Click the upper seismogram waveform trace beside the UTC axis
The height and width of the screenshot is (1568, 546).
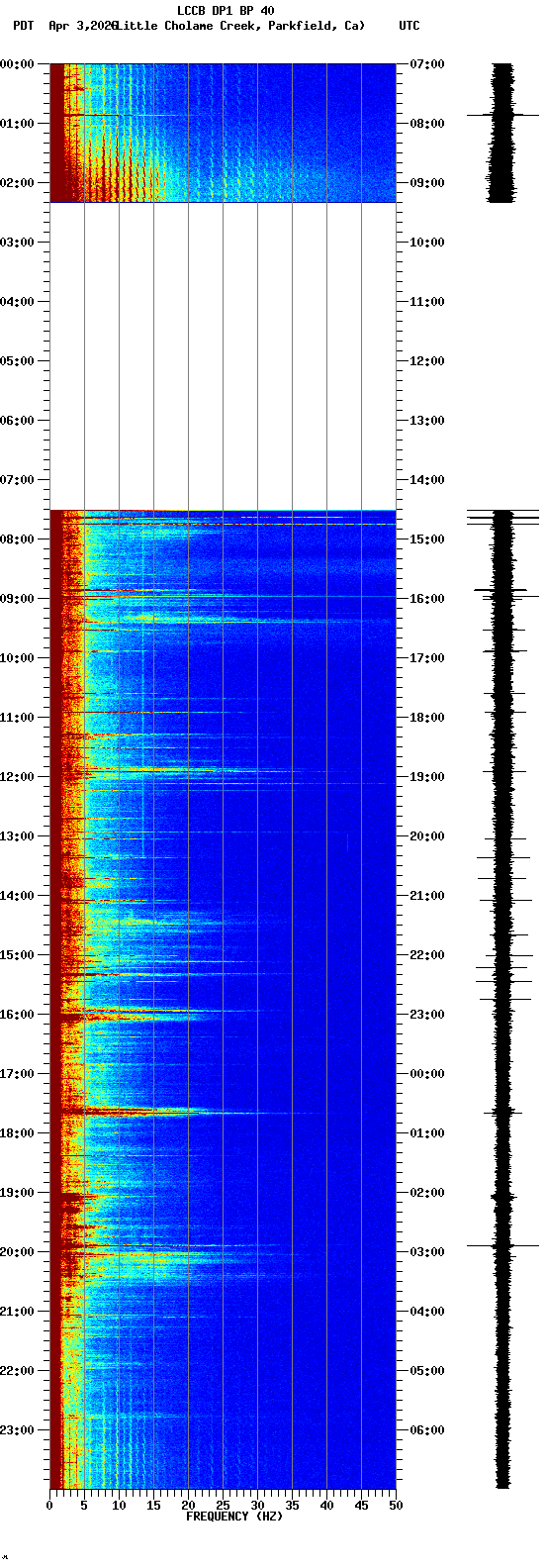(x=502, y=133)
